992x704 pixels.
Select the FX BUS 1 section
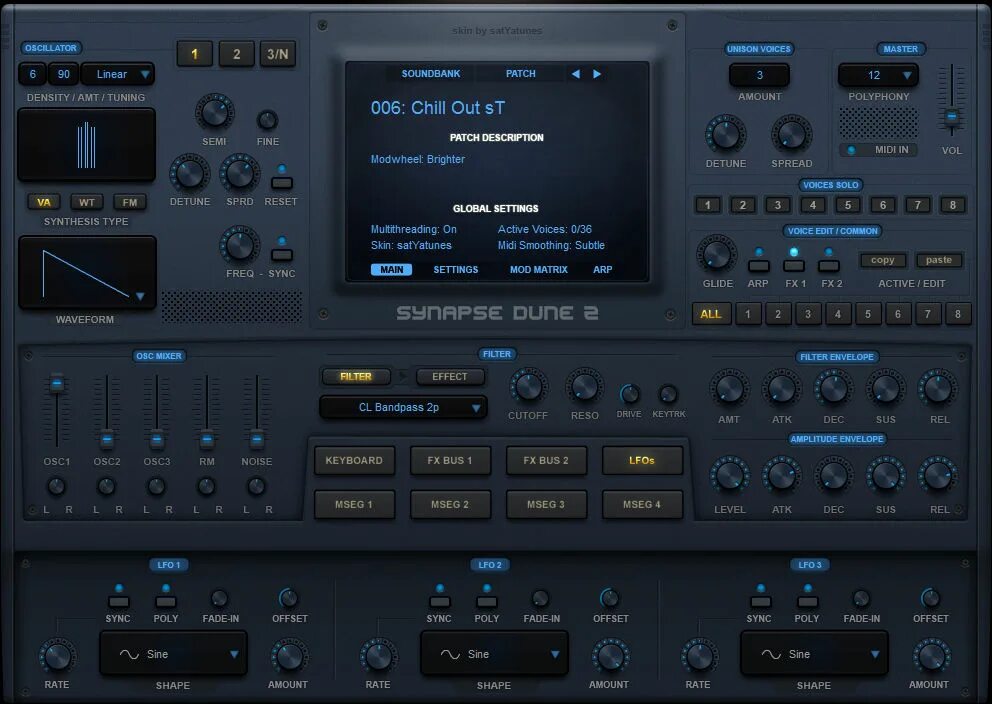pos(450,460)
